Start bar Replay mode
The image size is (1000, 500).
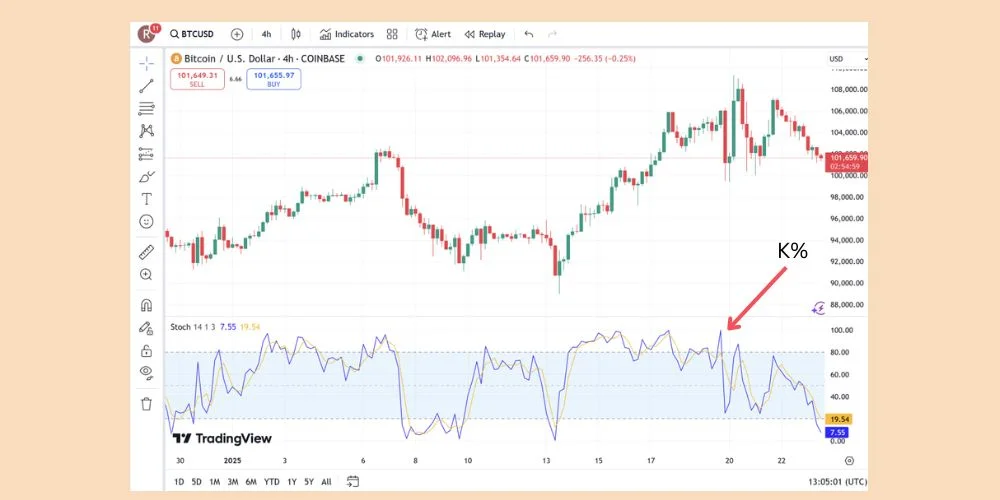coord(484,34)
